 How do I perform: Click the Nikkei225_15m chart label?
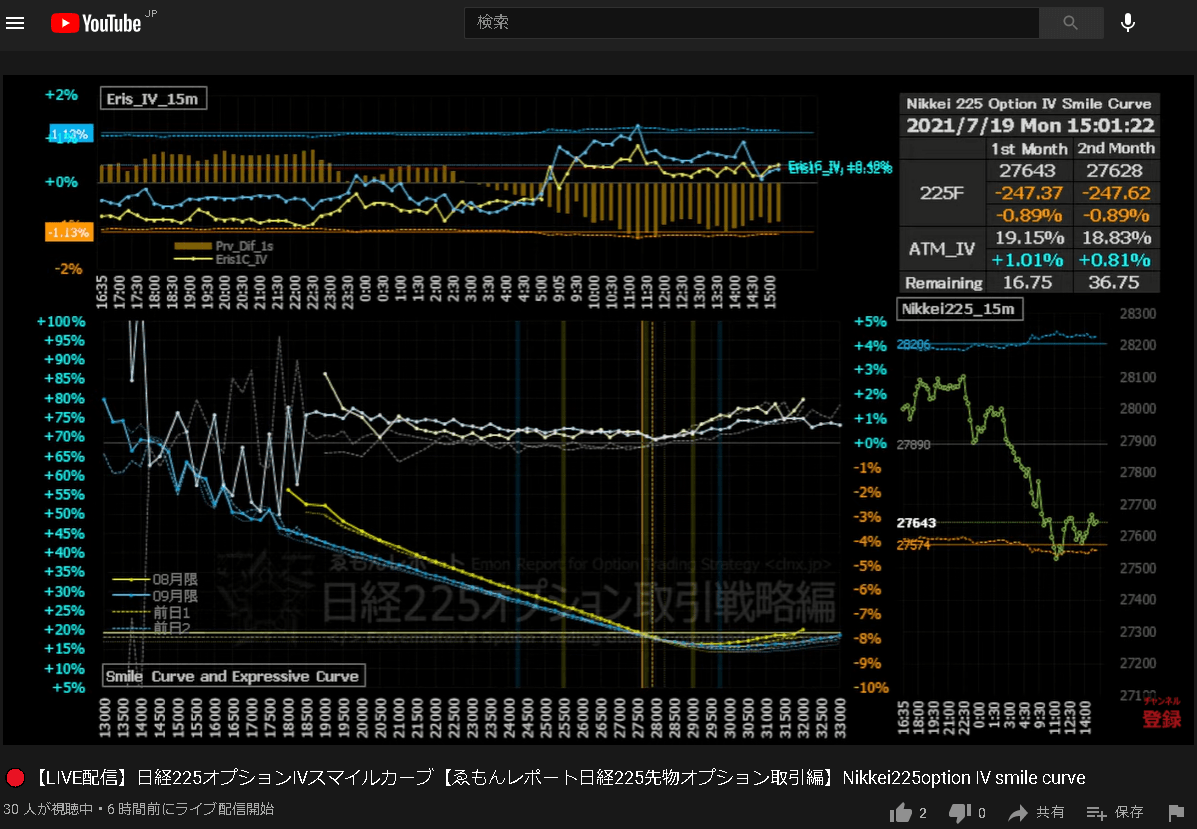959,309
